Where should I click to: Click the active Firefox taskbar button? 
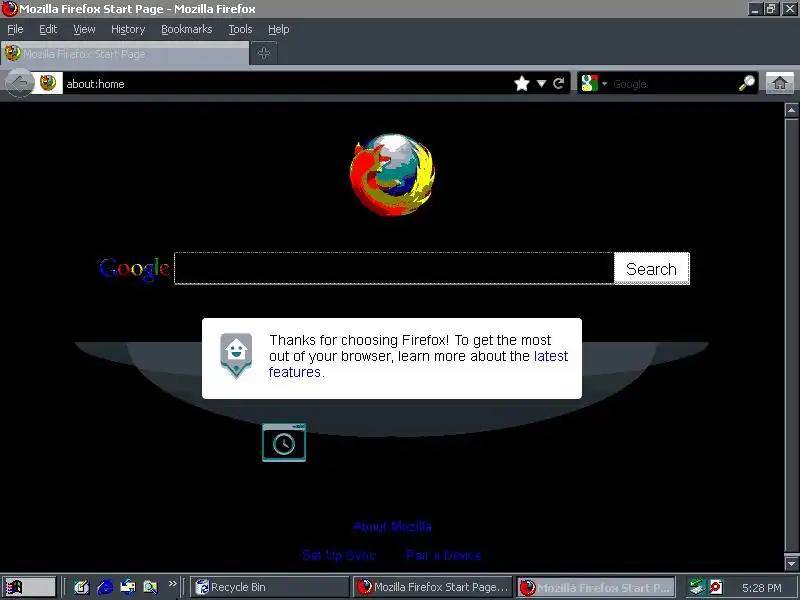pos(595,587)
